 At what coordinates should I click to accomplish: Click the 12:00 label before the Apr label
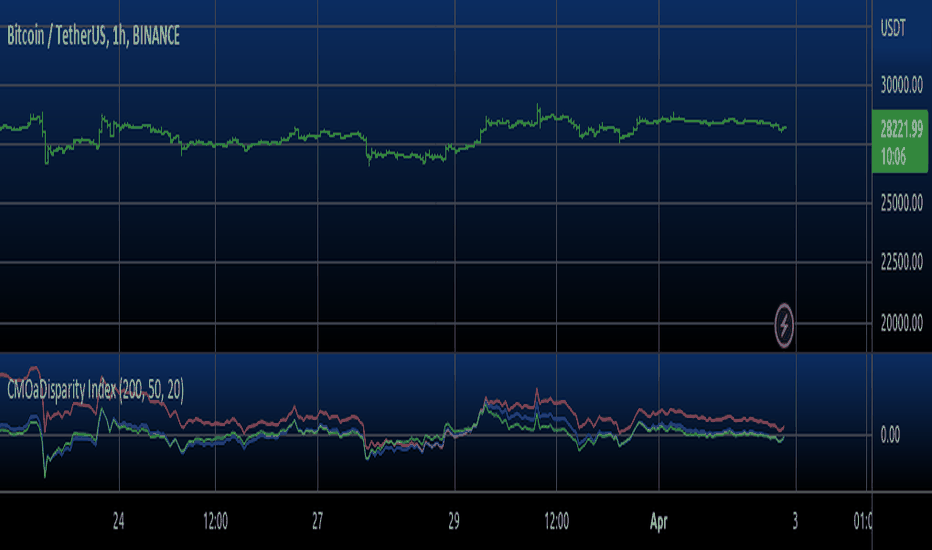click(x=556, y=521)
